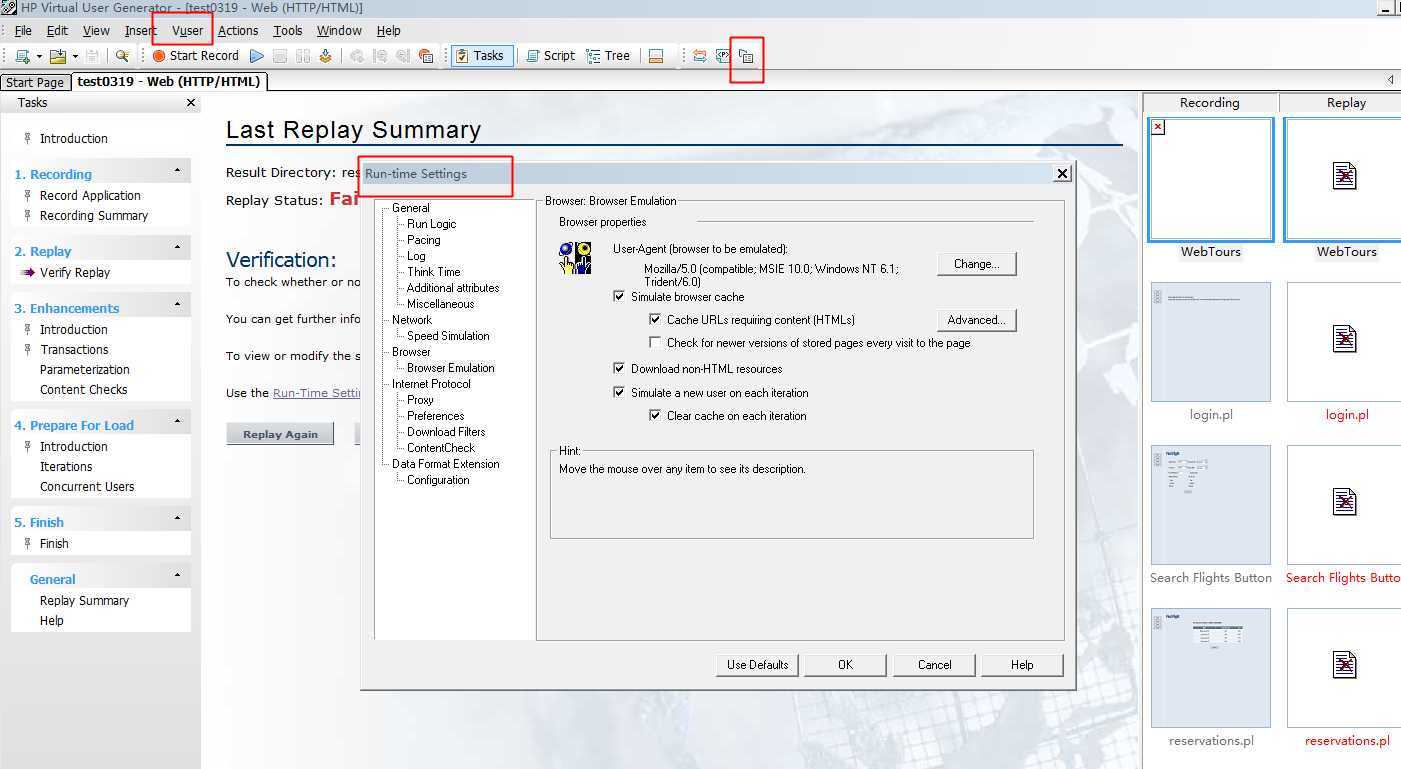
Task: Enable Check for newer versions of stored pages
Action: 655,343
